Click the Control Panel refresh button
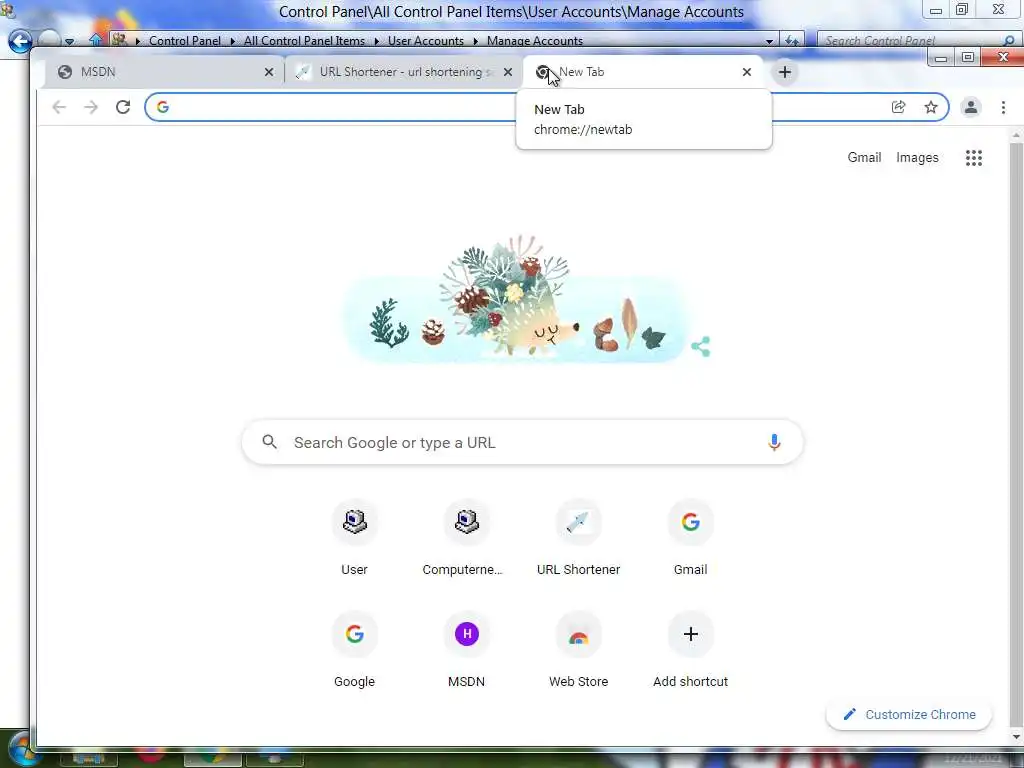1024x768 pixels. (x=792, y=40)
